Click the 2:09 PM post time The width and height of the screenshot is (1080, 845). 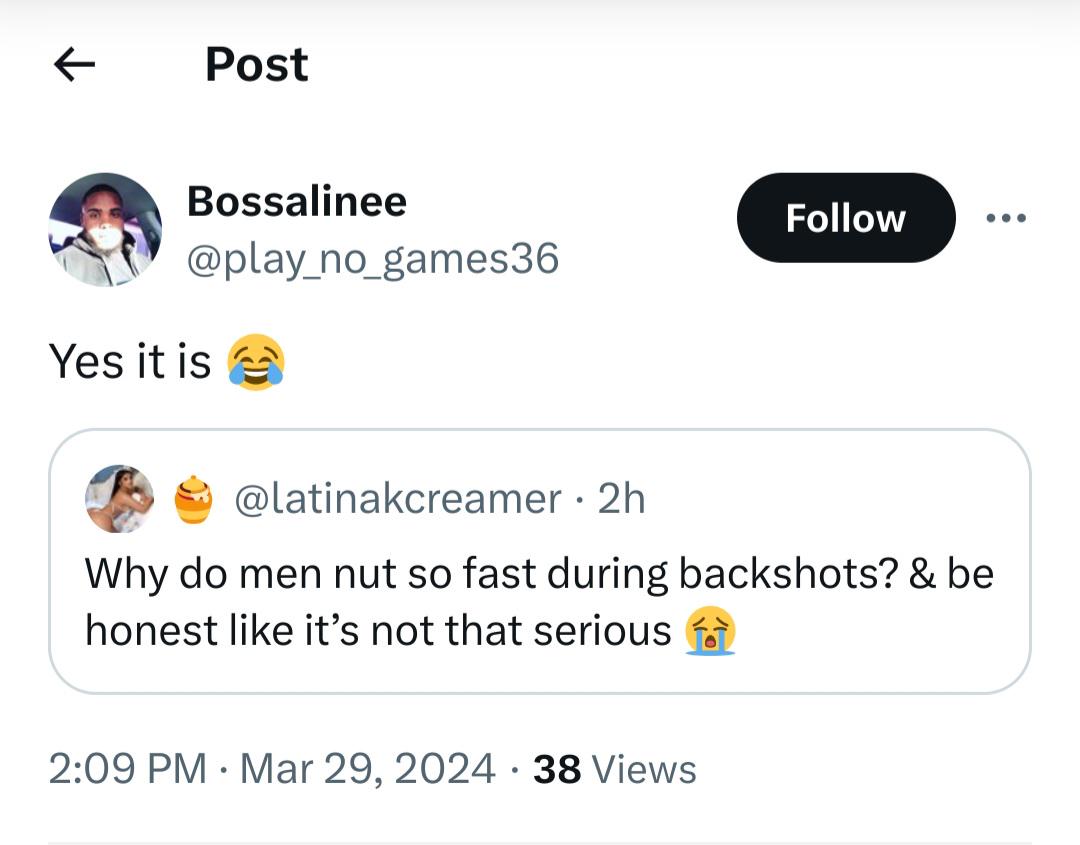(127, 769)
